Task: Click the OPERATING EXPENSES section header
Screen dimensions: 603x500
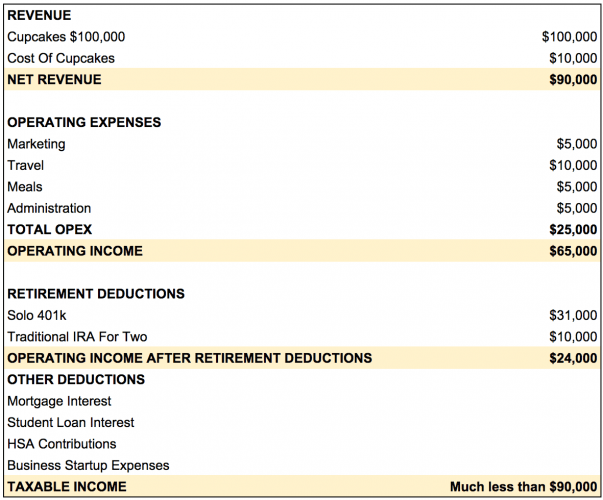Action: pos(84,122)
